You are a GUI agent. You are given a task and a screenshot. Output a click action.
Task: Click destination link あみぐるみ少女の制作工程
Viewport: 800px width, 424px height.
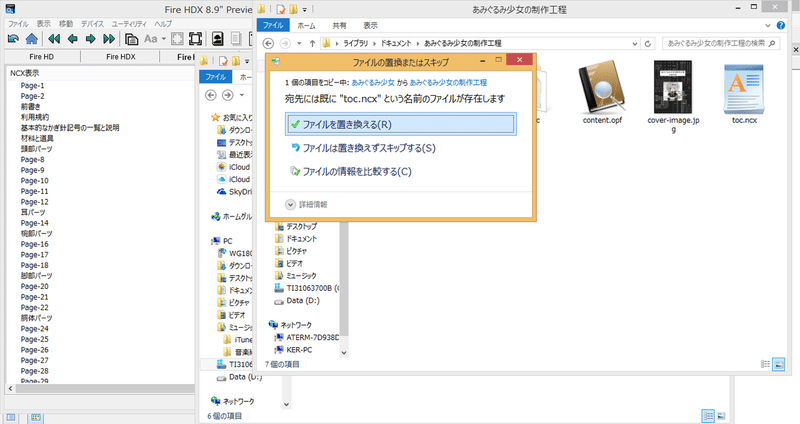[448, 83]
